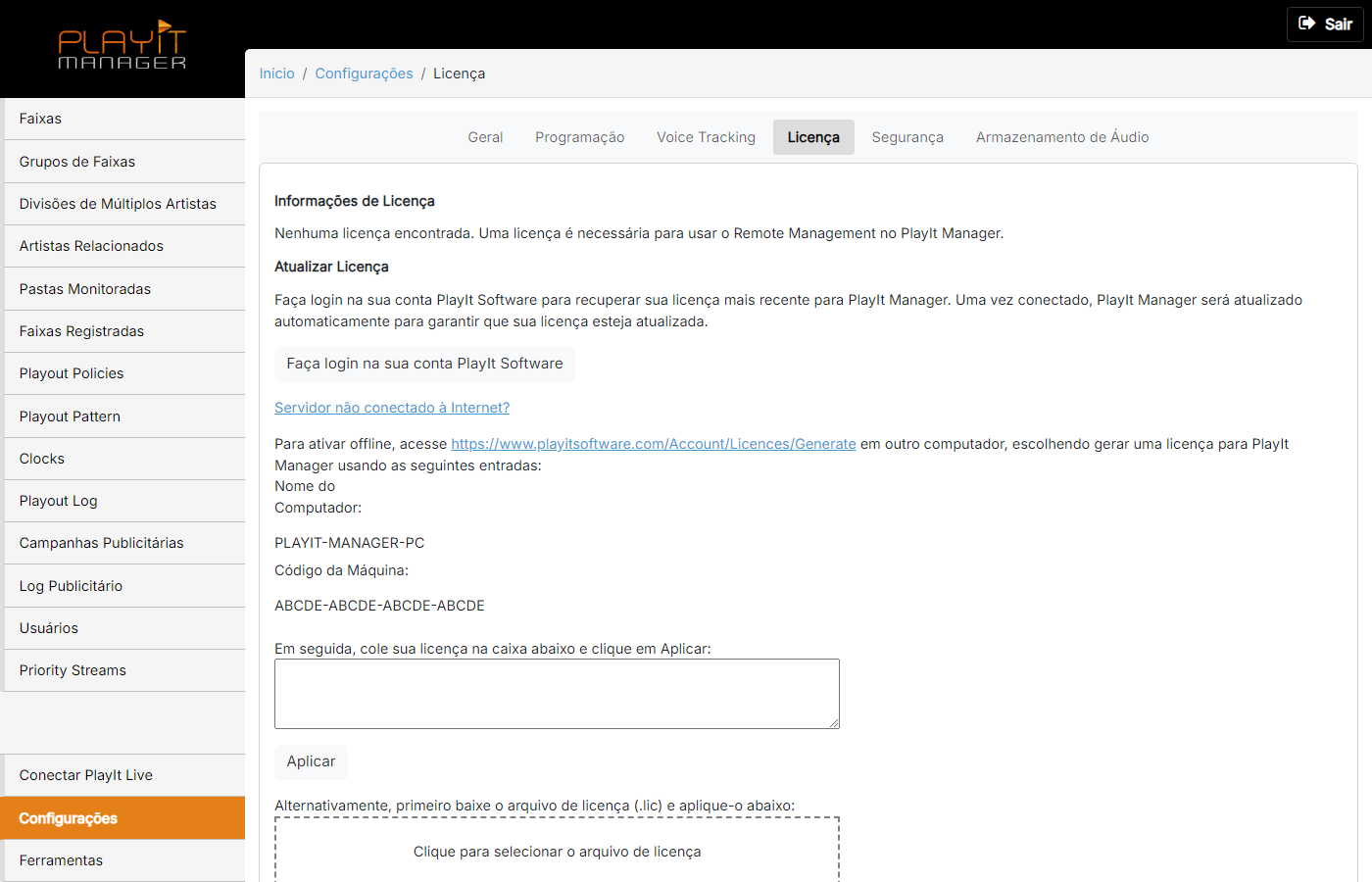Open the Licences/Generate URL link

(654, 444)
